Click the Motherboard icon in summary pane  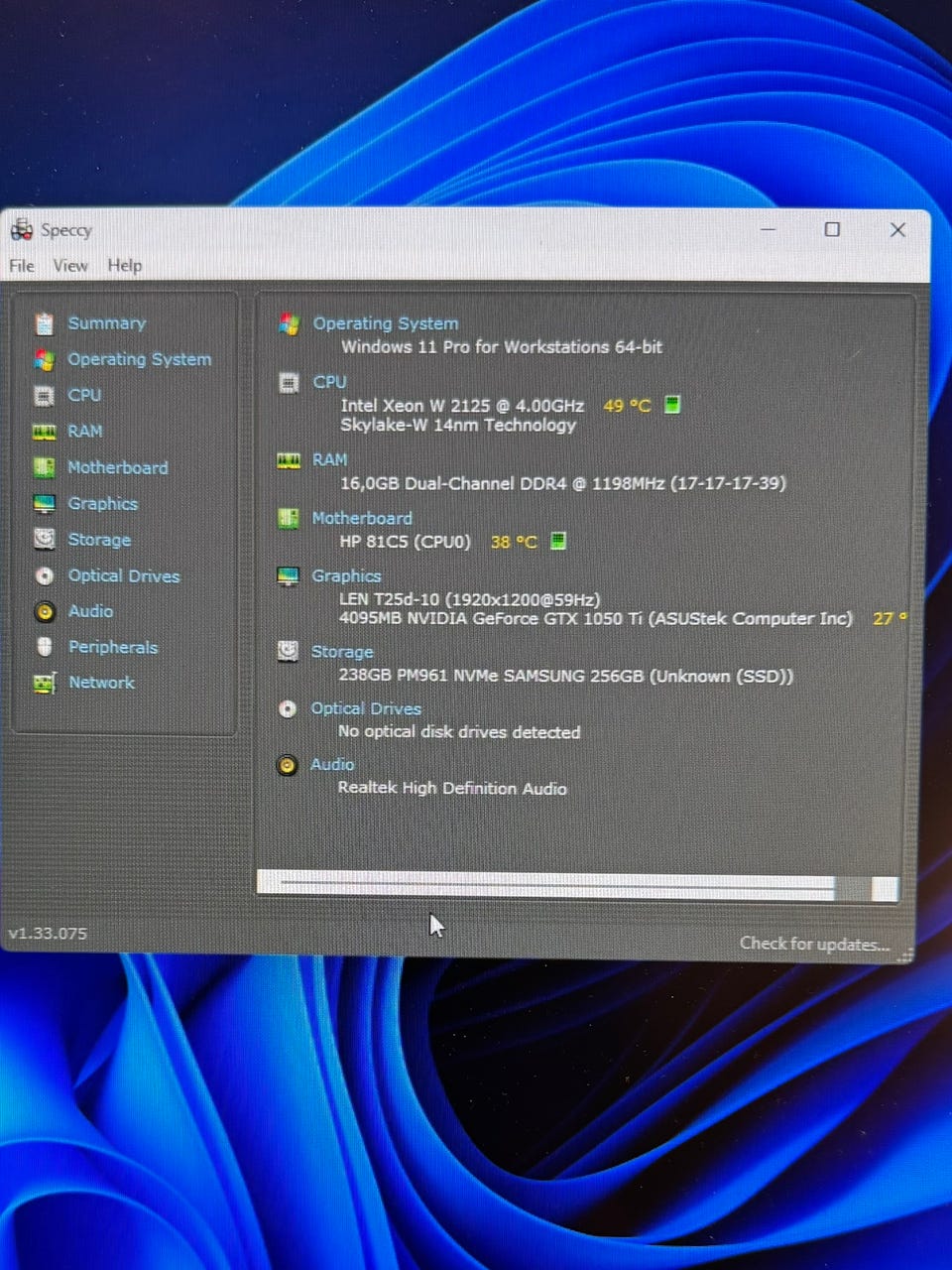[x=289, y=518]
